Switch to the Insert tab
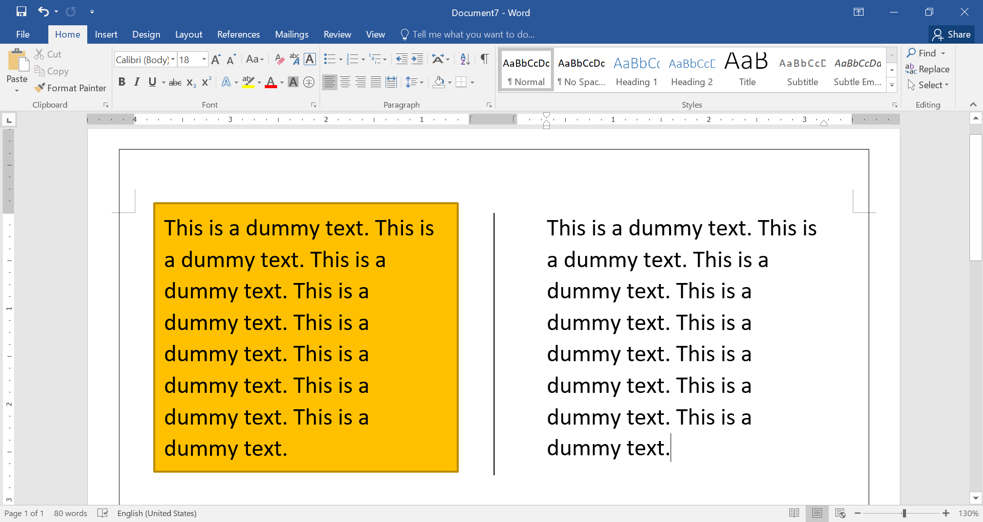Viewport: 983px width, 522px height. point(106,34)
